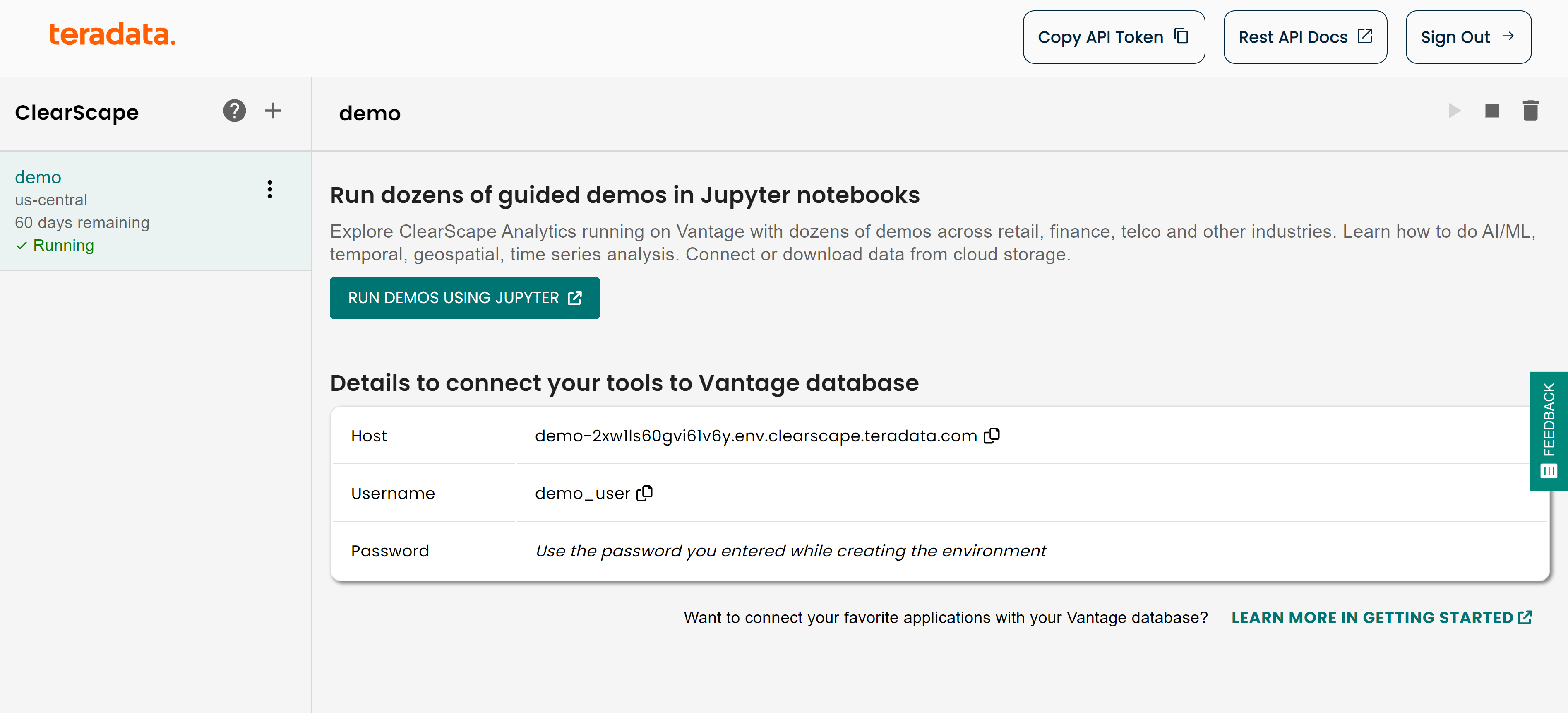The width and height of the screenshot is (1568, 713).
Task: Open Rest API Docs external link
Action: 1303,37
